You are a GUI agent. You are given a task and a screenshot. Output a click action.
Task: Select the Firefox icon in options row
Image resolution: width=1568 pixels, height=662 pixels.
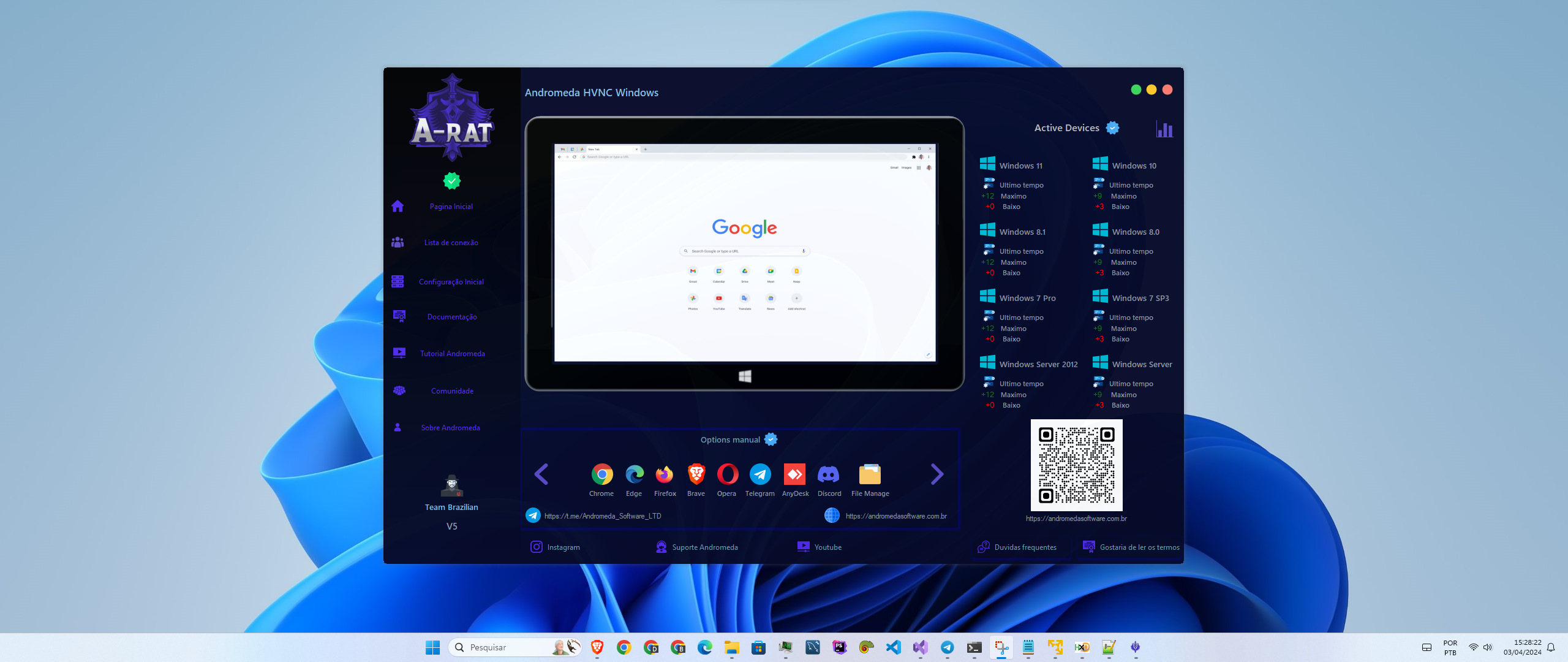(665, 474)
